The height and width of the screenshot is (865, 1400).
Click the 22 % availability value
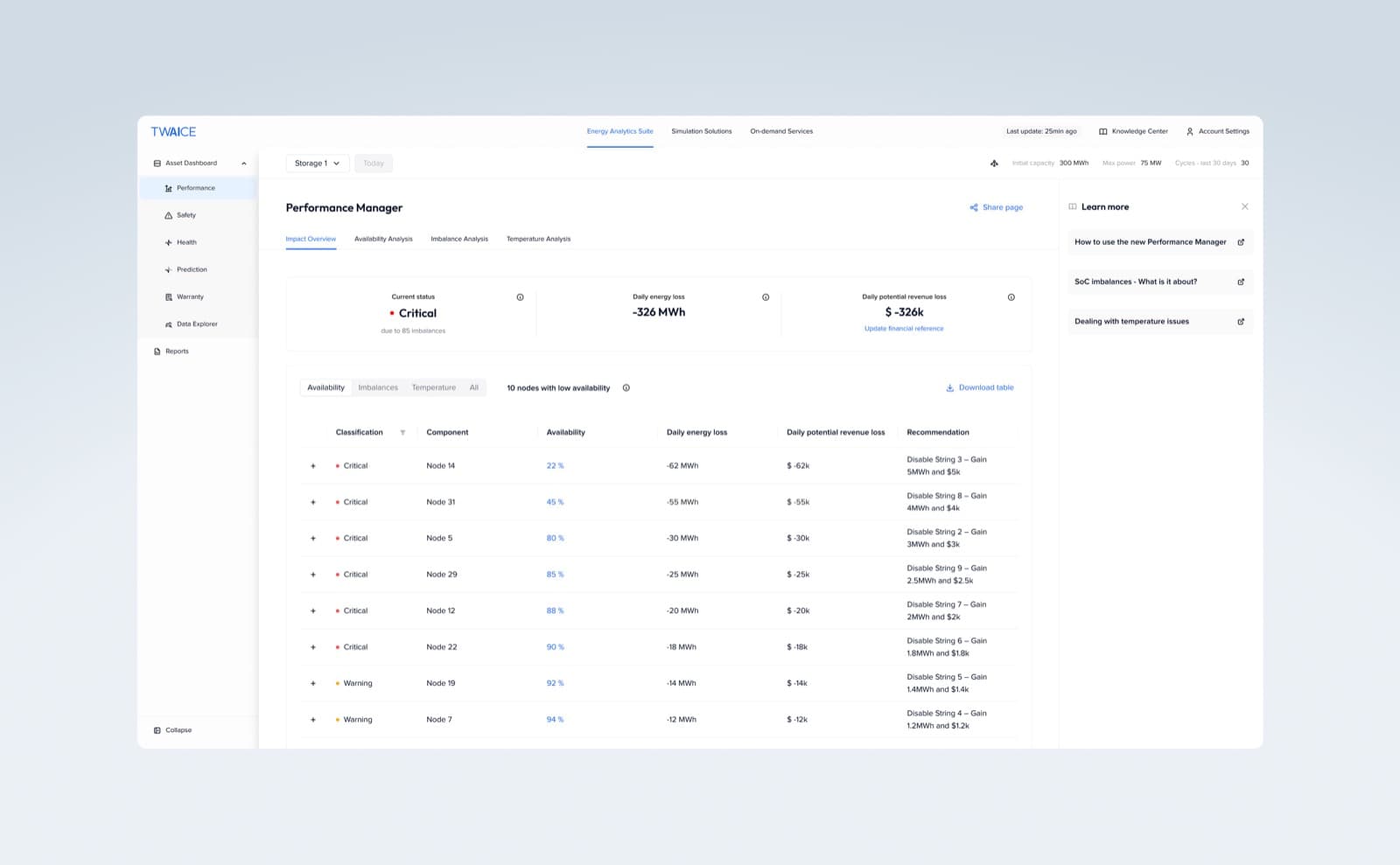pos(555,466)
